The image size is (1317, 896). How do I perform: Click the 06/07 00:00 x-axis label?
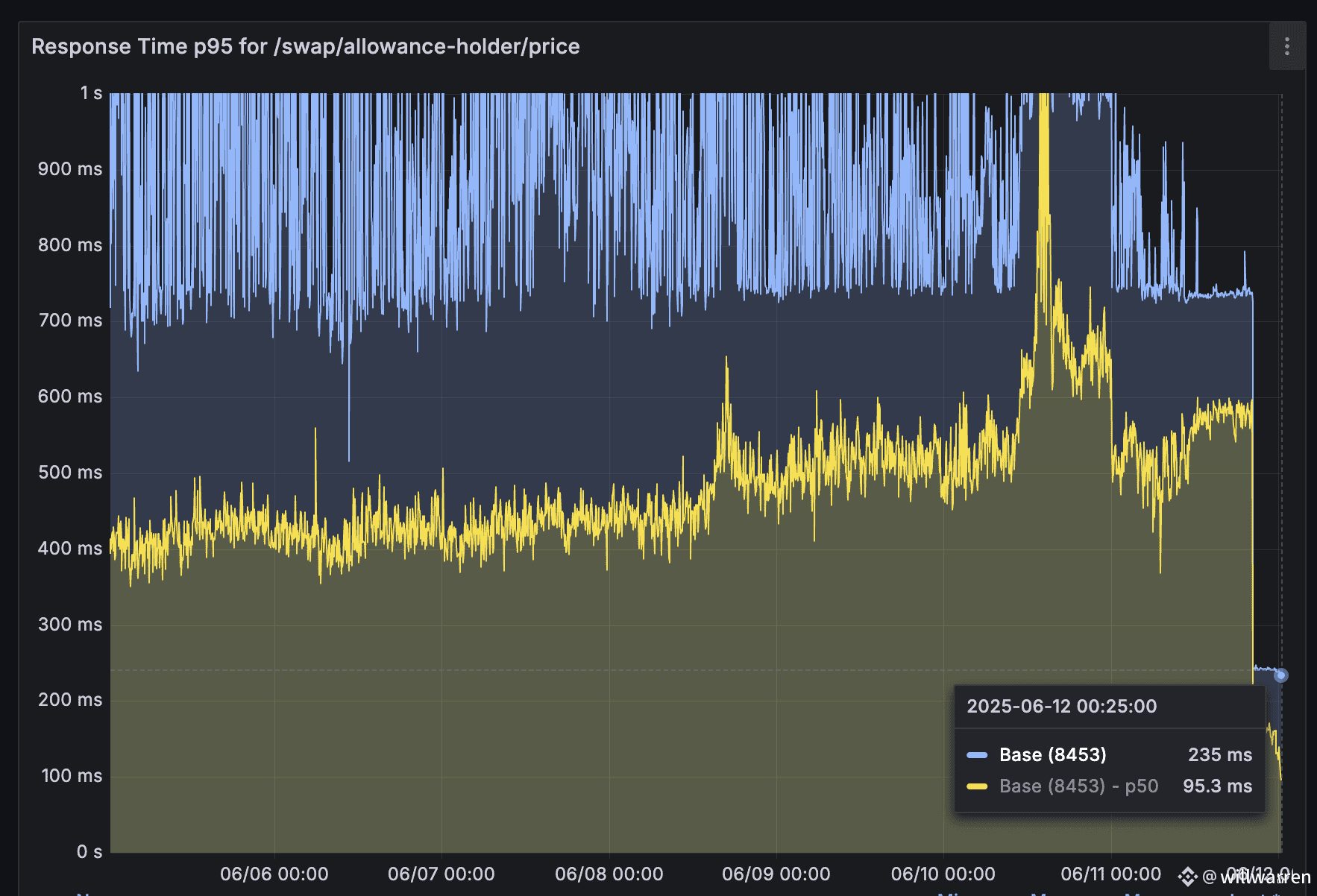pos(441,874)
